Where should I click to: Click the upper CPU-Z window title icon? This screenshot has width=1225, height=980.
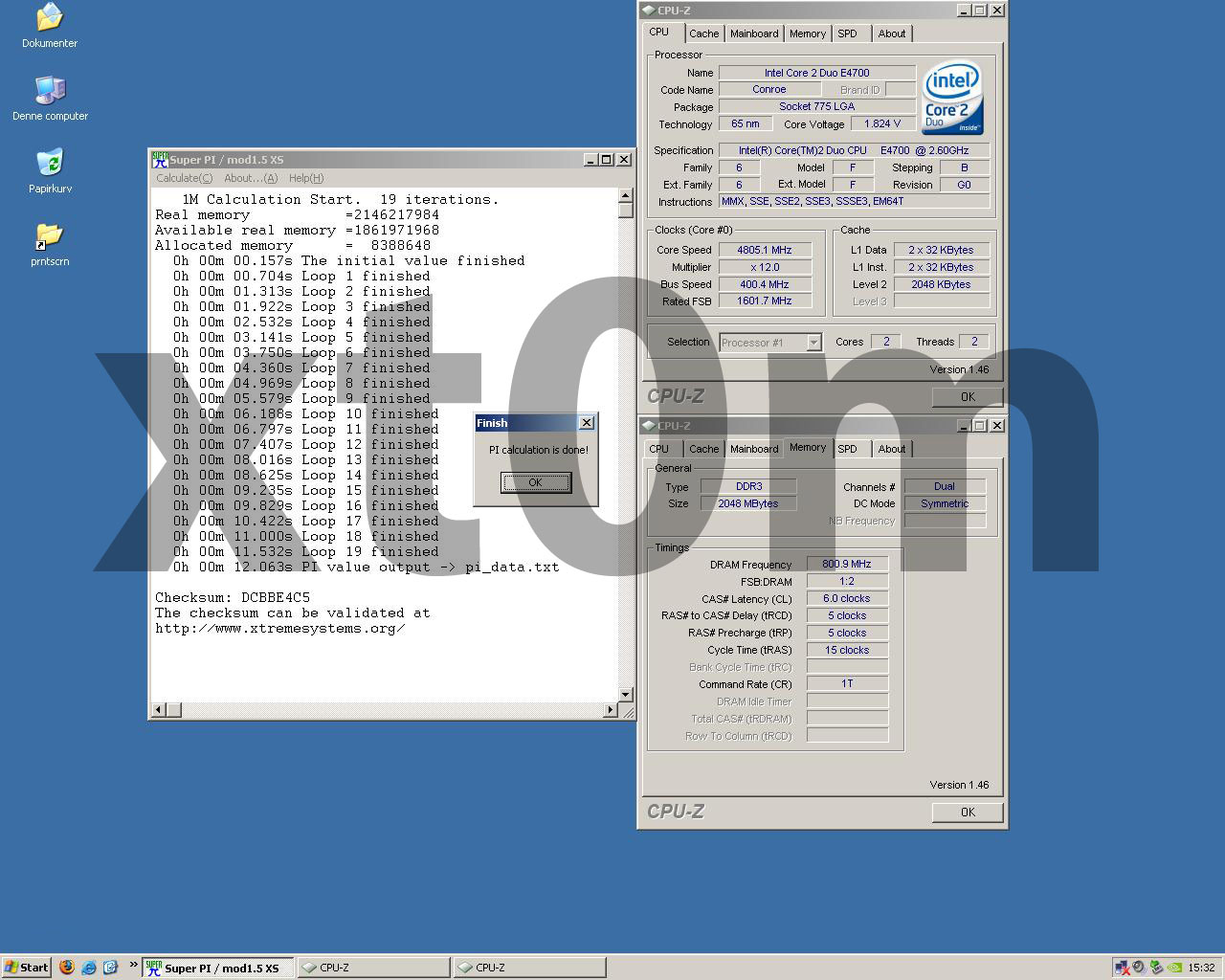point(649,11)
